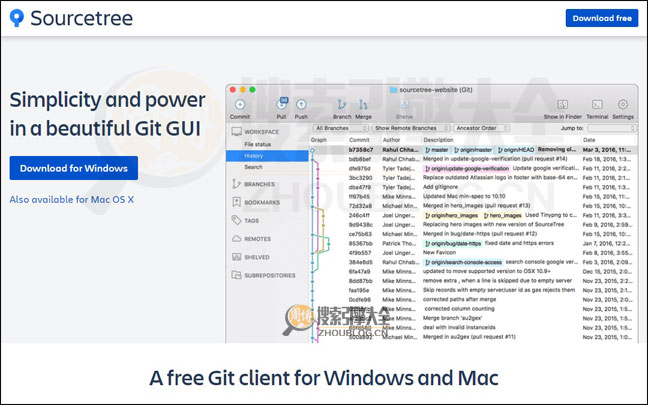Select commit 'corrected column counting'
The width and height of the screenshot is (648, 405).
459,309
